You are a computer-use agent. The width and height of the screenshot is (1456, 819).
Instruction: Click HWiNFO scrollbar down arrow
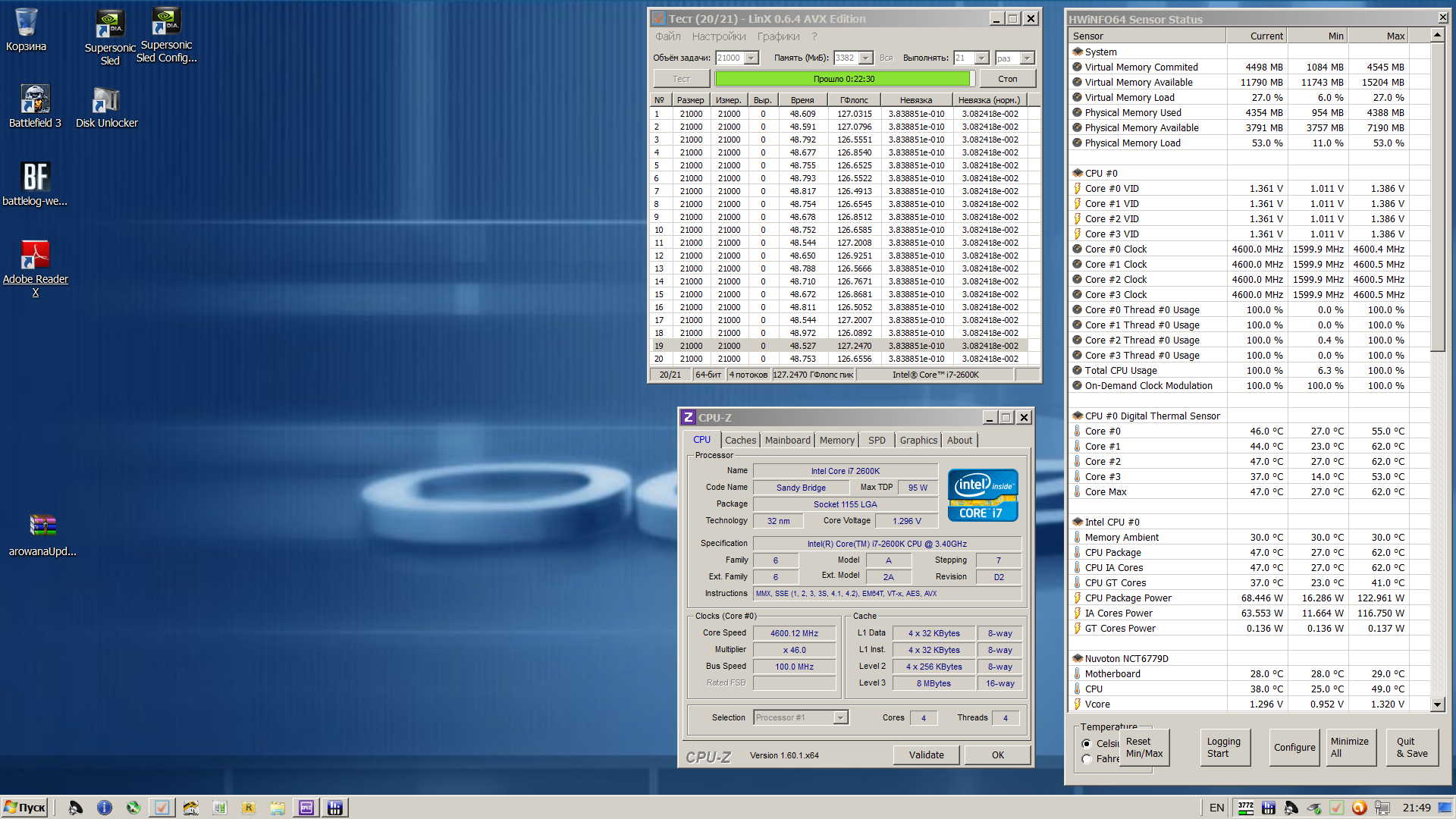pyautogui.click(x=1437, y=704)
